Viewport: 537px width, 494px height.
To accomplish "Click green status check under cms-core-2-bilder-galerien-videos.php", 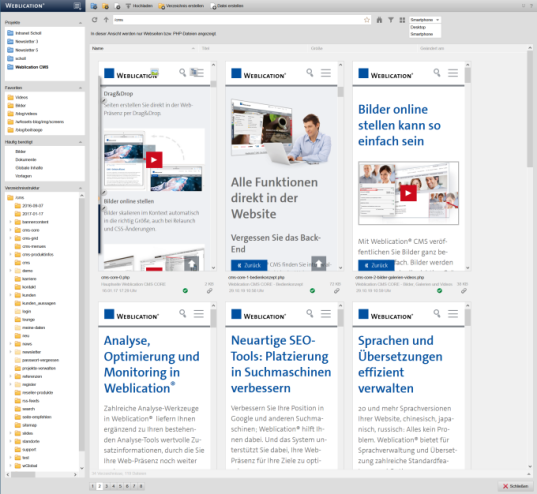I will pyautogui.click(x=439, y=291).
